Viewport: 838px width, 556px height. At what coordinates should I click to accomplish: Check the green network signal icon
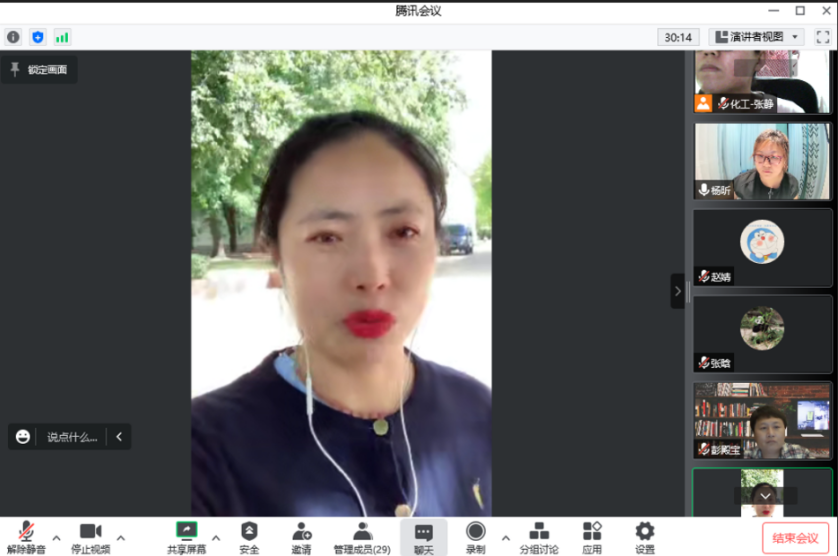tap(62, 37)
